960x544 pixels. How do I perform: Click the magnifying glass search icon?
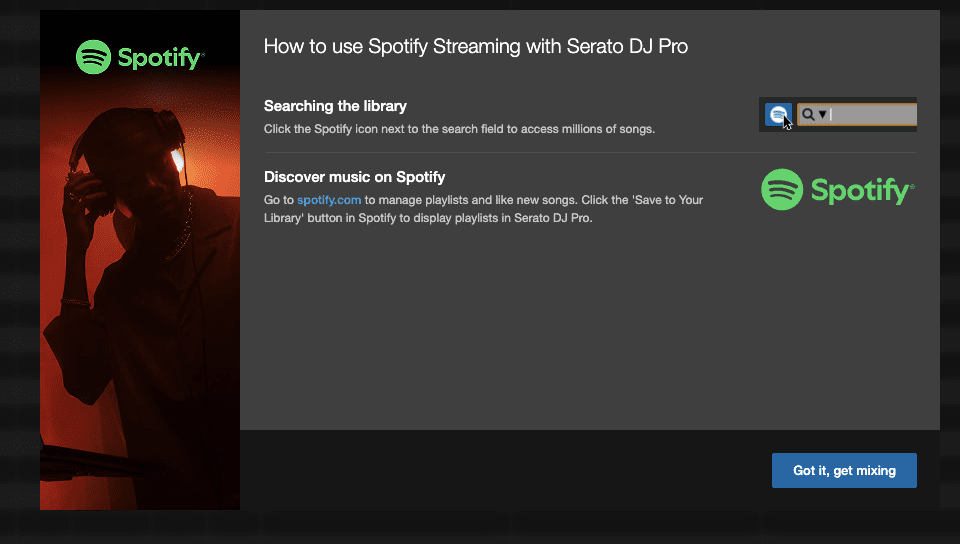click(x=808, y=114)
